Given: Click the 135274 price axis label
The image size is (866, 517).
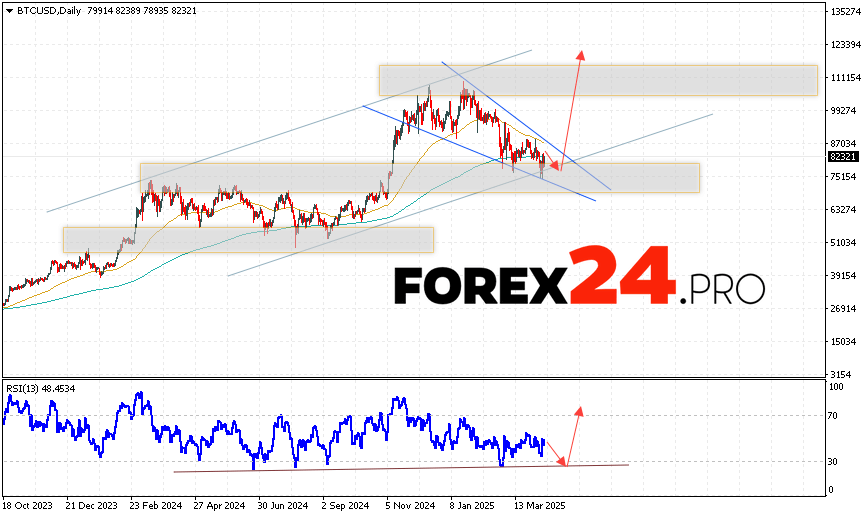Looking at the screenshot, I should click(845, 12).
